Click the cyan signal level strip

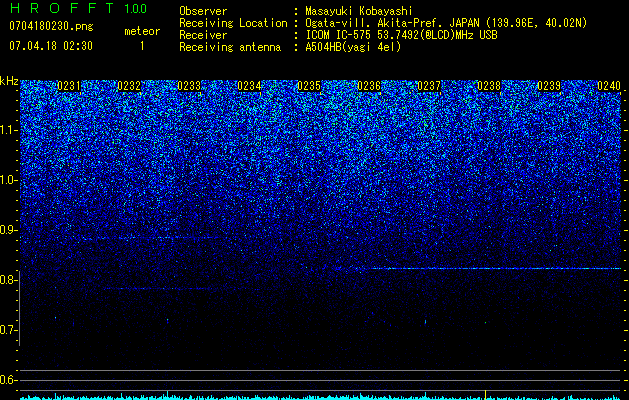click(x=321, y=397)
